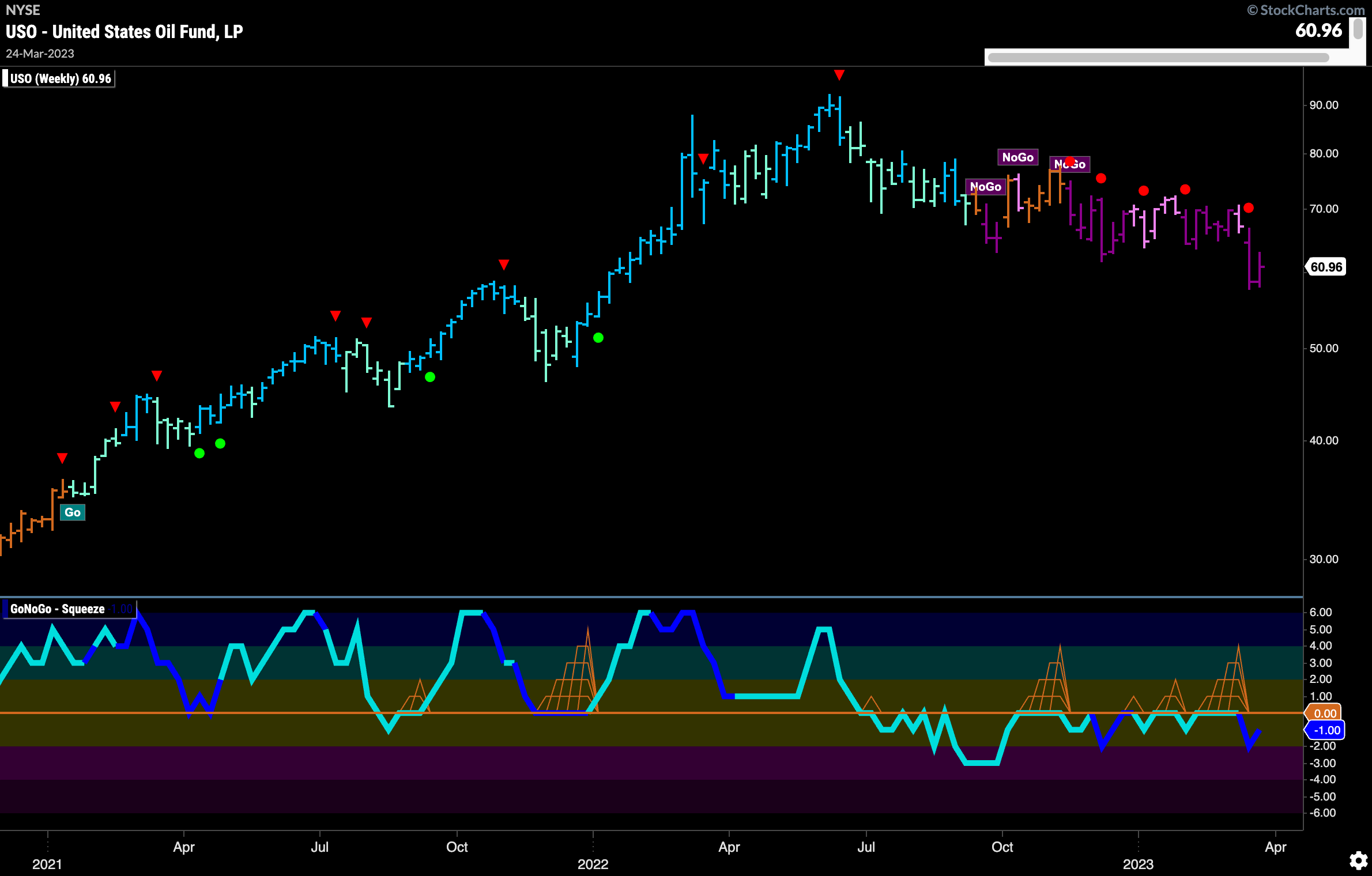Click the -6.00 oscillator axis label
Screen dimensions: 1372x876
(x=1322, y=813)
